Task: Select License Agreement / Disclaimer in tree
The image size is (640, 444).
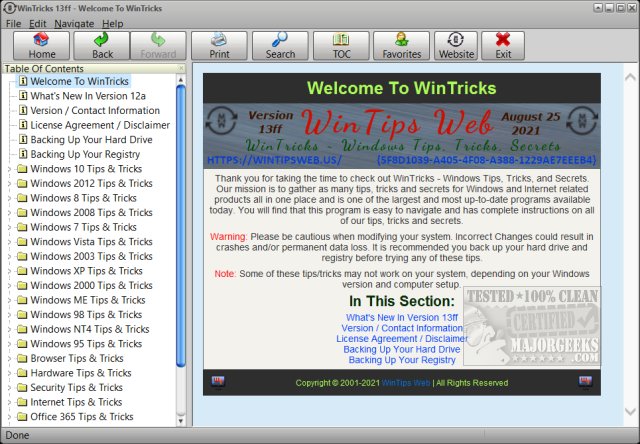Action: (100, 125)
